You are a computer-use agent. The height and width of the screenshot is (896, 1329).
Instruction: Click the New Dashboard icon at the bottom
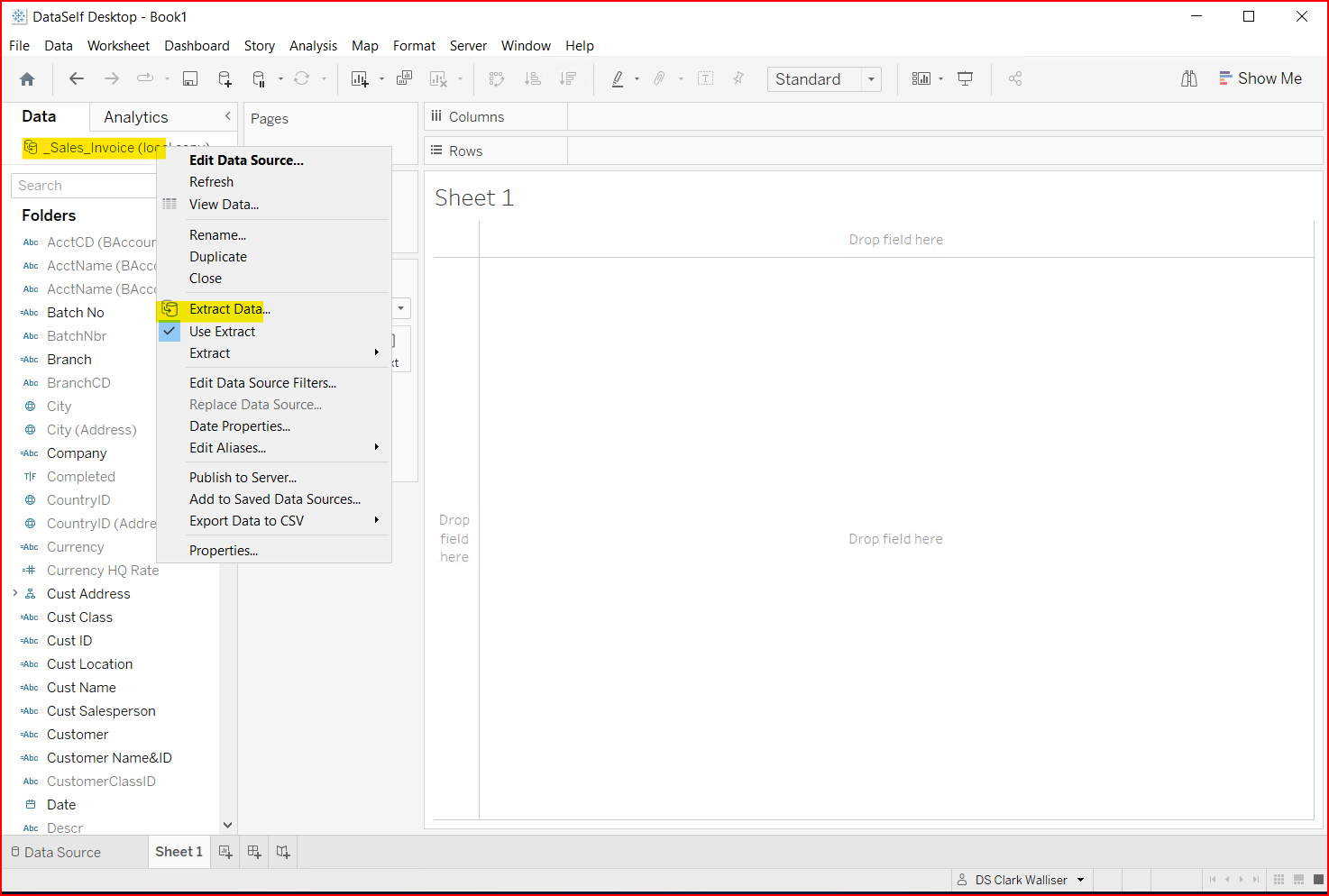pyautogui.click(x=253, y=852)
